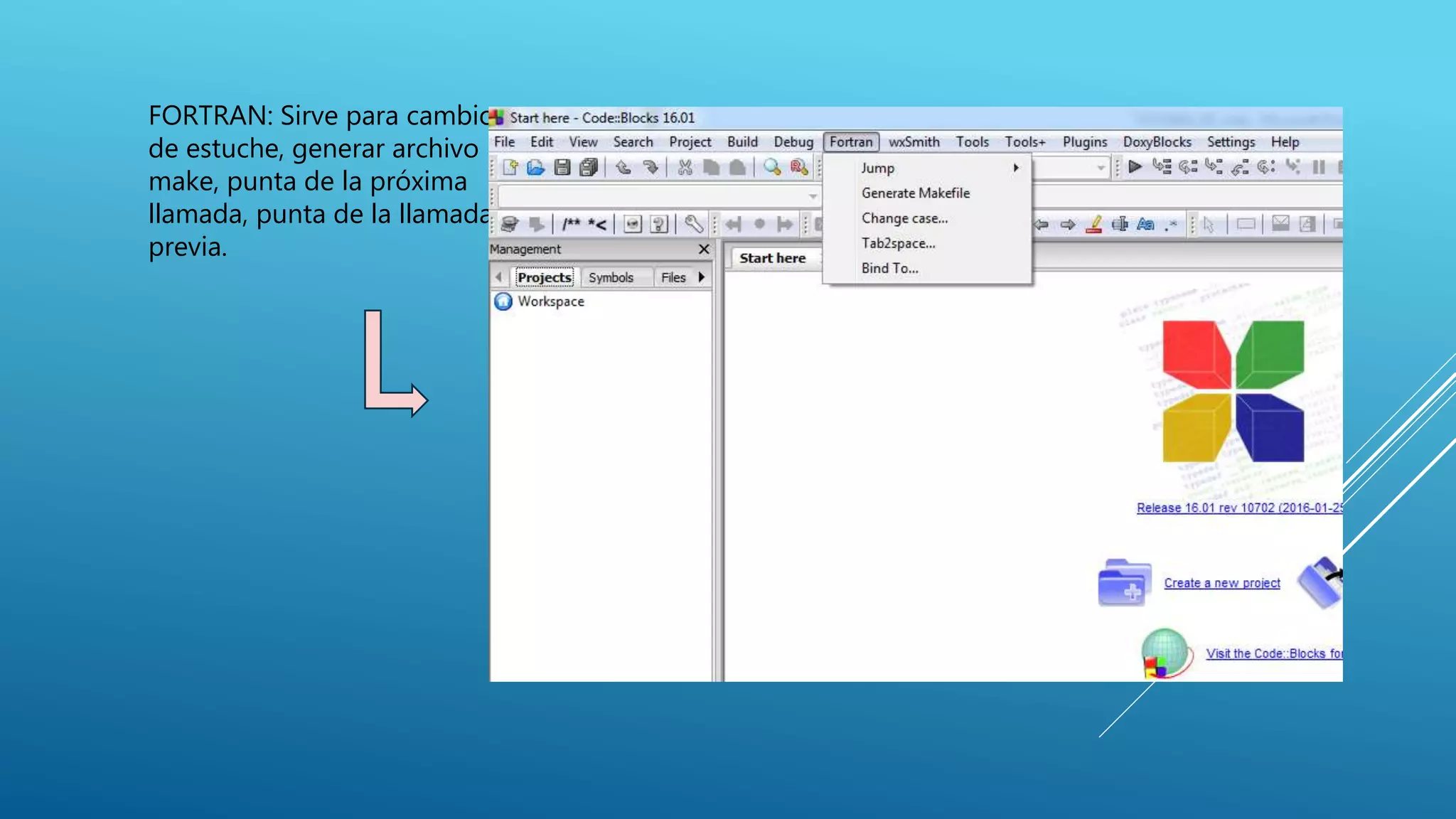1456x819 pixels.
Task: Click the Copy toolbar icon
Action: point(711,167)
